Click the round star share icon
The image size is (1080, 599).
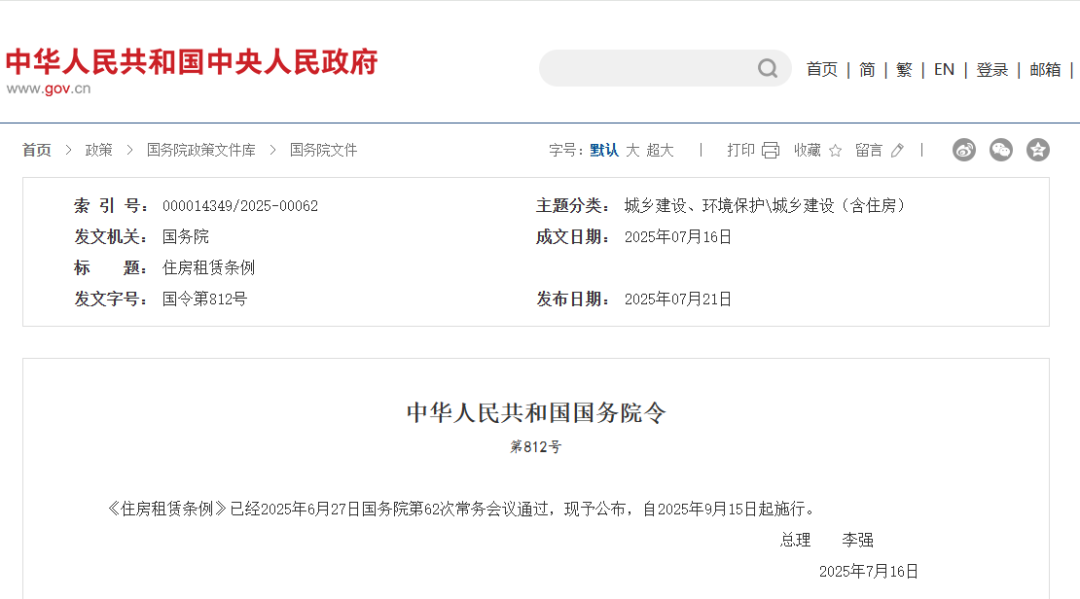click(1038, 149)
